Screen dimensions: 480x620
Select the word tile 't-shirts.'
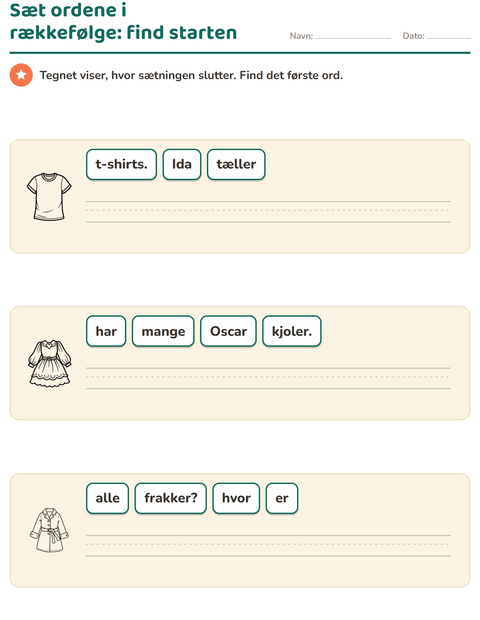pyautogui.click(x=121, y=164)
